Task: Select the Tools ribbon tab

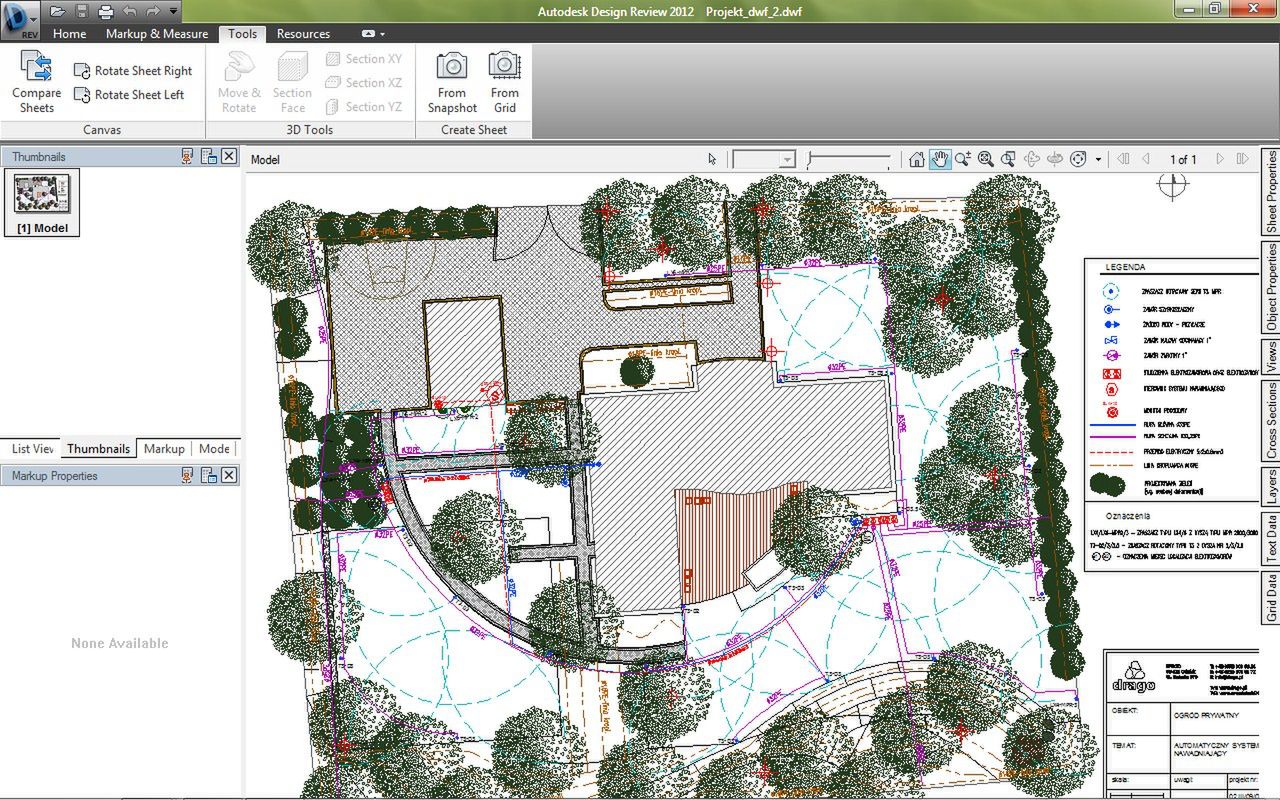Action: tap(243, 33)
